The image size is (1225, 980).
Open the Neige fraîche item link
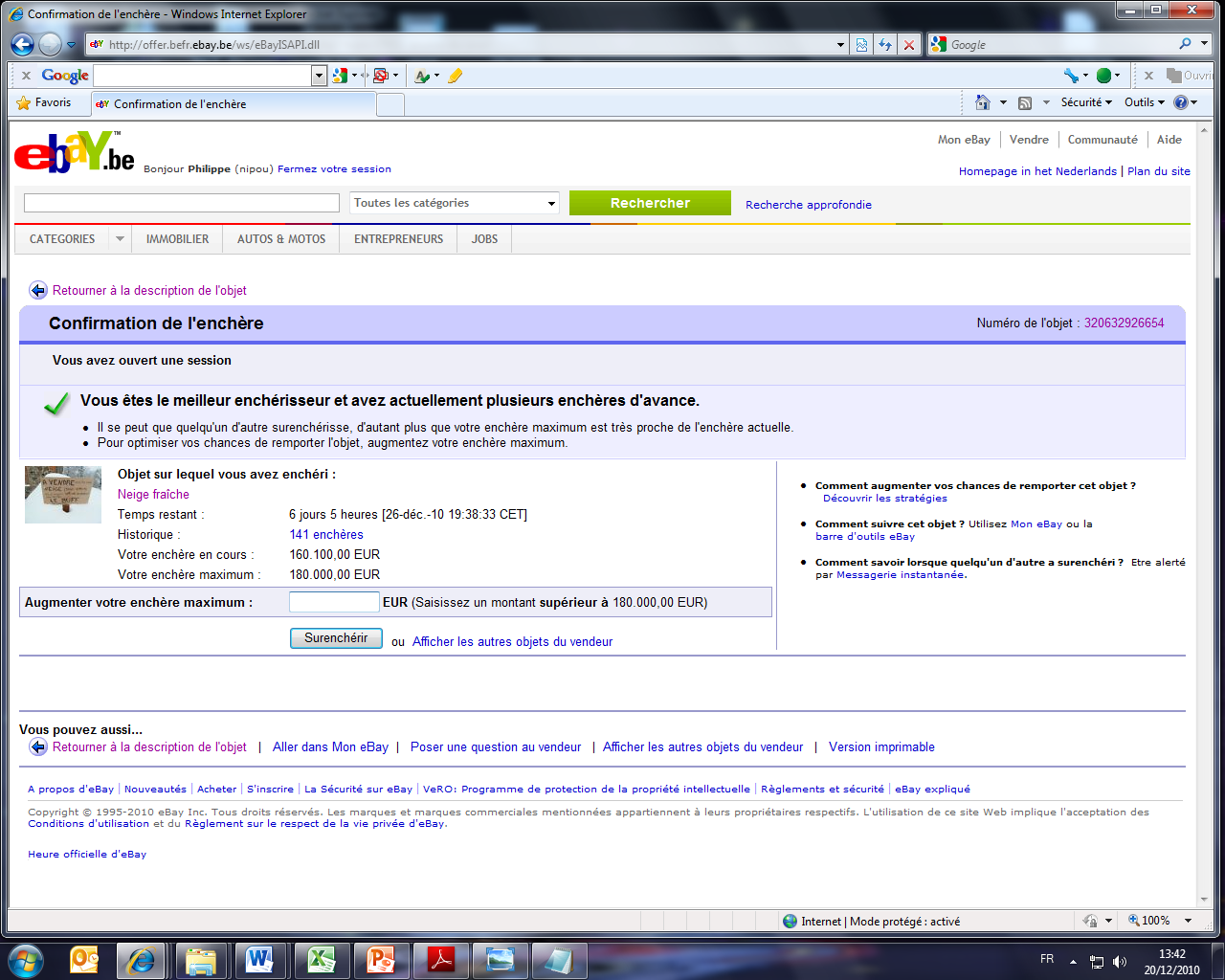153,495
